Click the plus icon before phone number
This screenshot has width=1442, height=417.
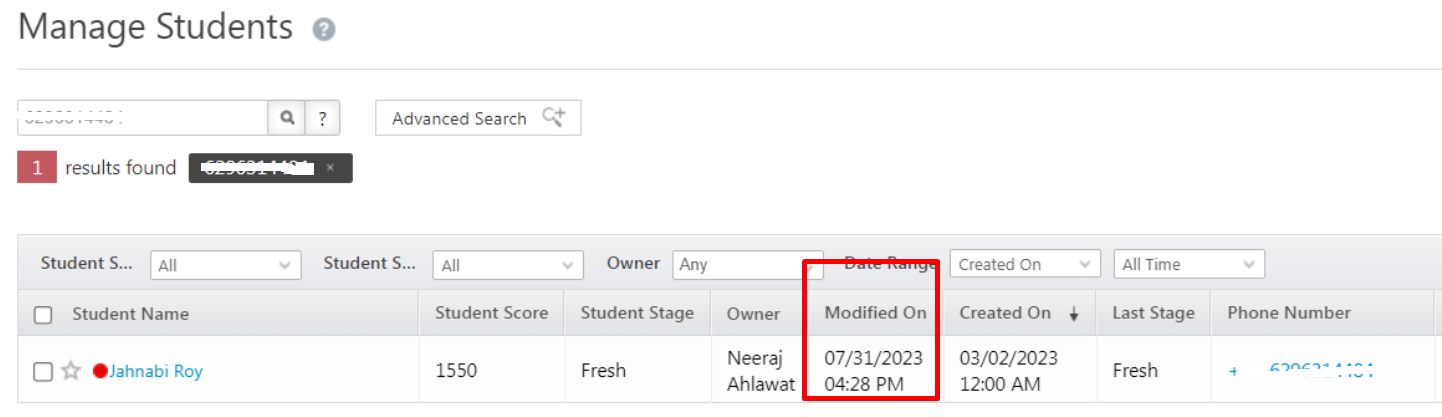(x=1233, y=371)
